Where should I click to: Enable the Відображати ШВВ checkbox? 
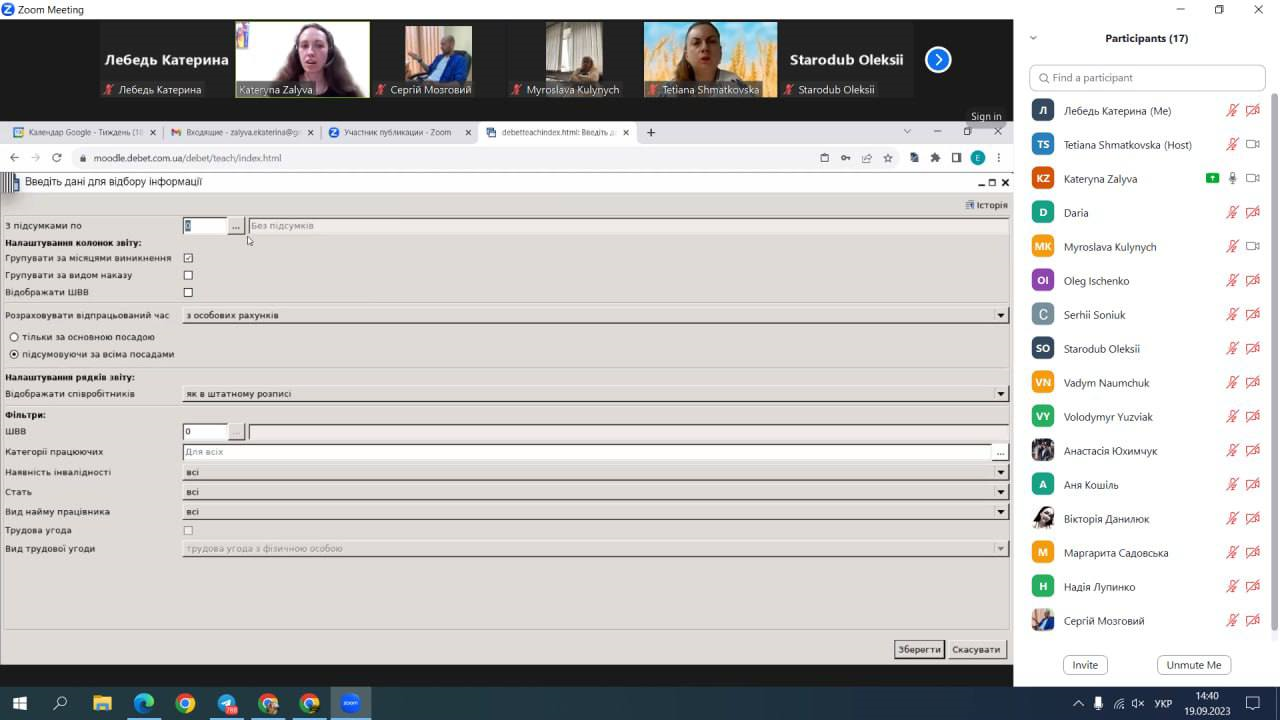(188, 292)
